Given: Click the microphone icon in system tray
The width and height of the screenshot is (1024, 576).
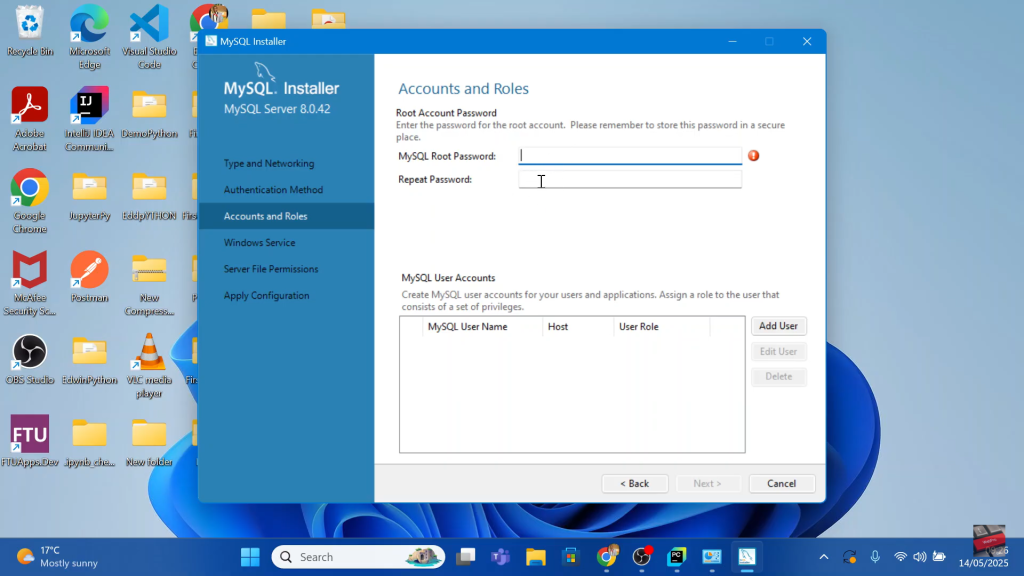Looking at the screenshot, I should click(x=875, y=557).
